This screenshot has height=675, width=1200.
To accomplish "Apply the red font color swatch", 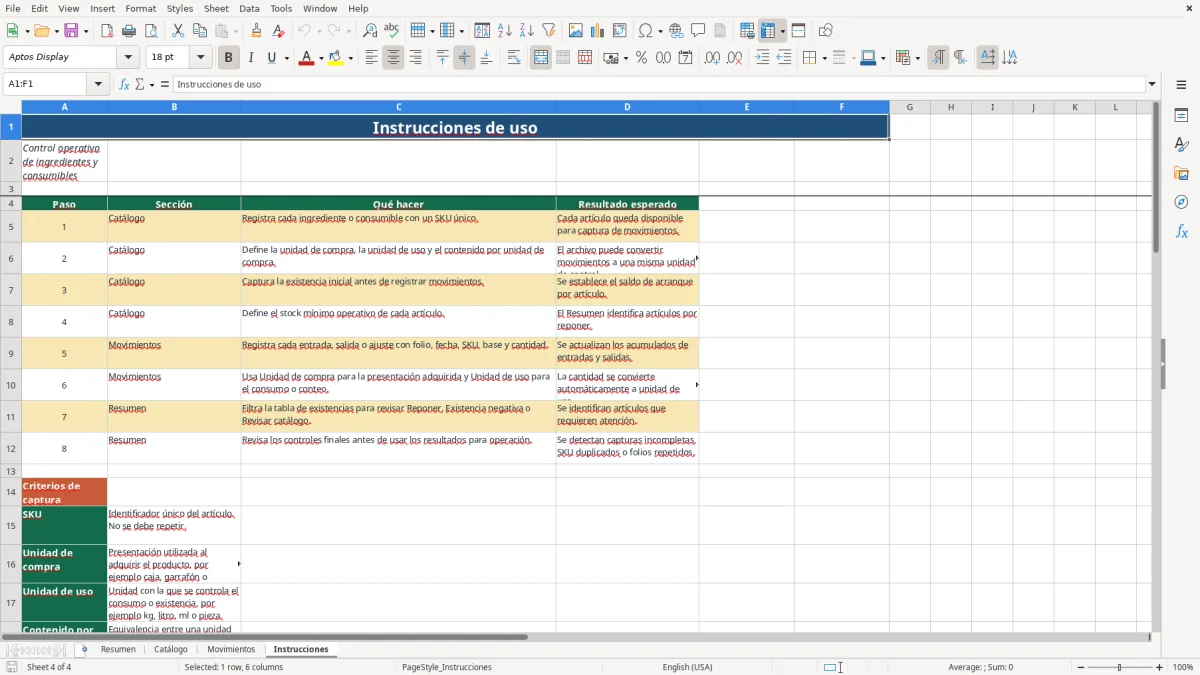I will (x=306, y=58).
